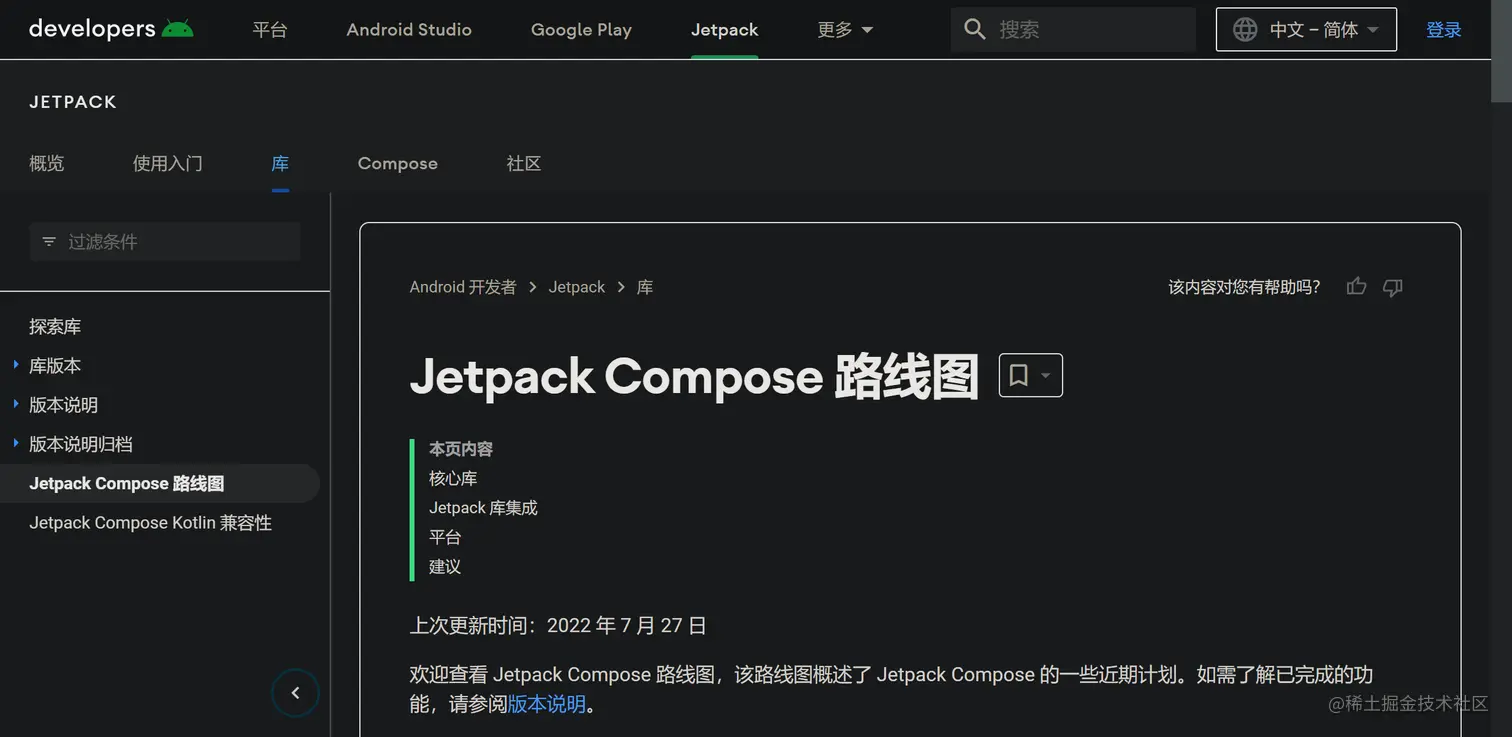The width and height of the screenshot is (1512, 737).
Task: Expand the 版本说明 tree item
Action: pos(16,404)
